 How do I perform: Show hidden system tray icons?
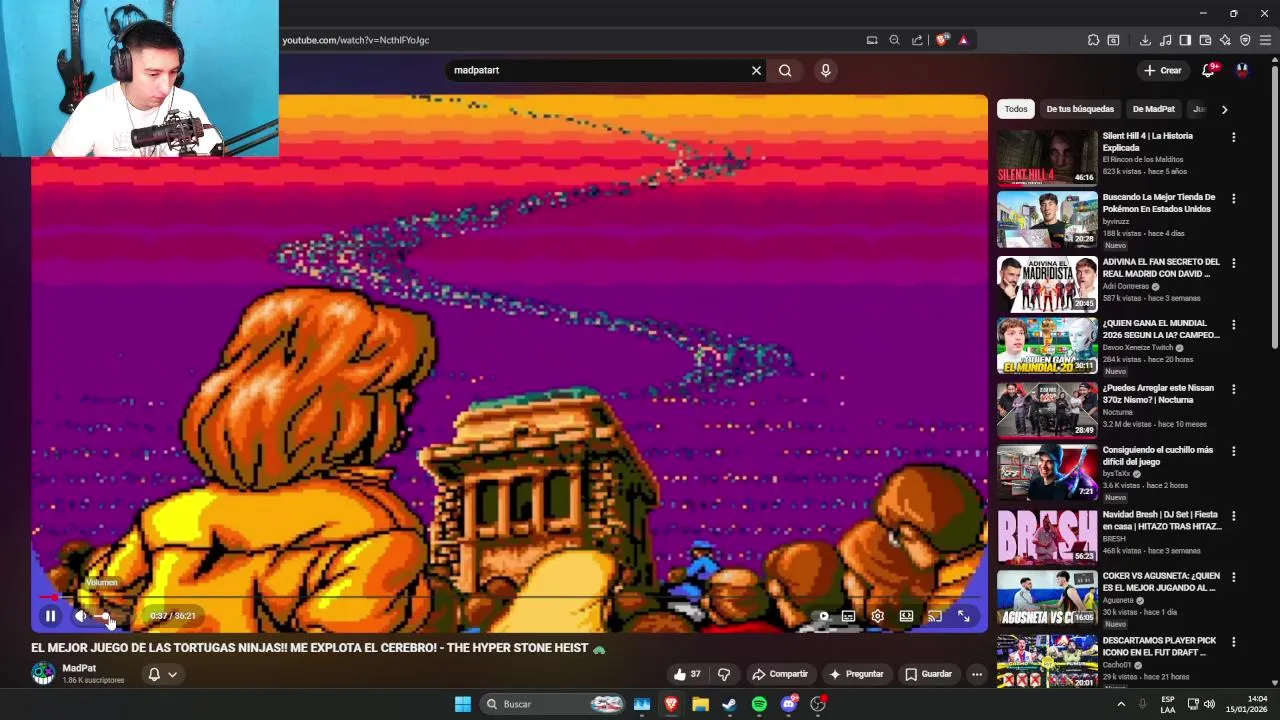pyautogui.click(x=1120, y=704)
